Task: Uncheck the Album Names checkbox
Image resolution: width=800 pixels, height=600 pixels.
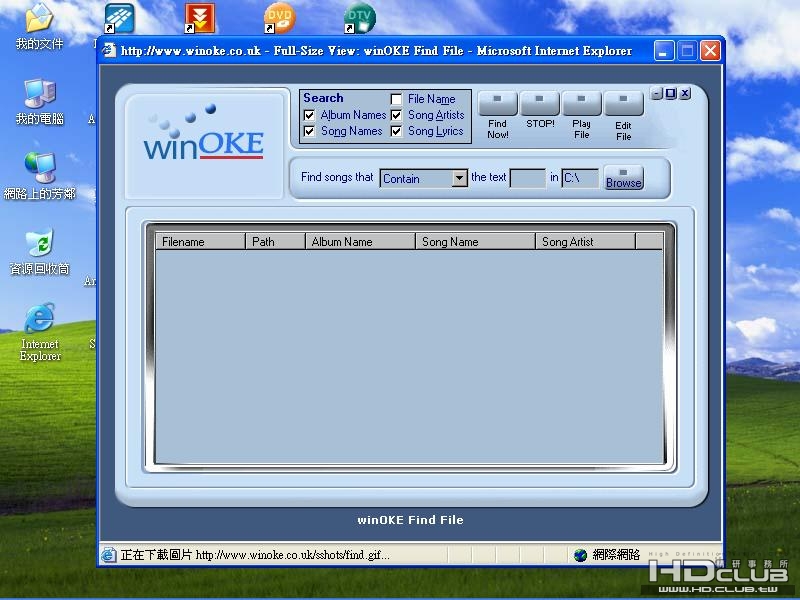Action: [x=309, y=115]
